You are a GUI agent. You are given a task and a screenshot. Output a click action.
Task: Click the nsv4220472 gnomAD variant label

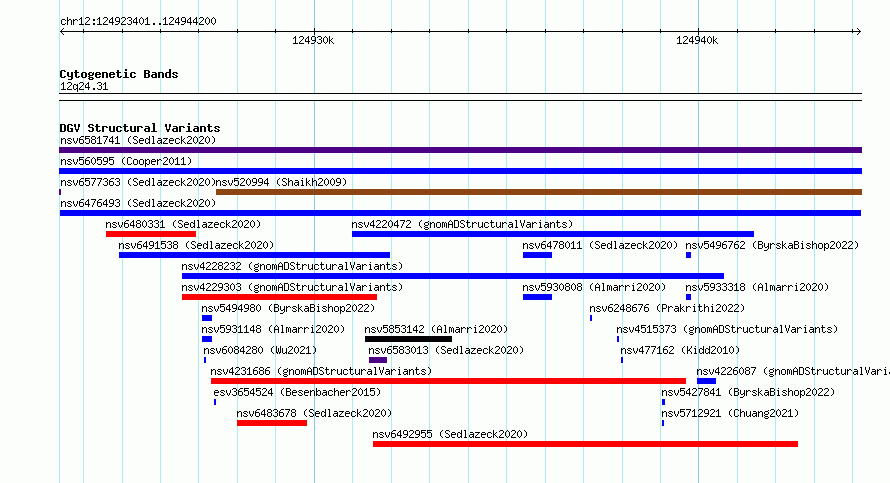[x=462, y=224]
